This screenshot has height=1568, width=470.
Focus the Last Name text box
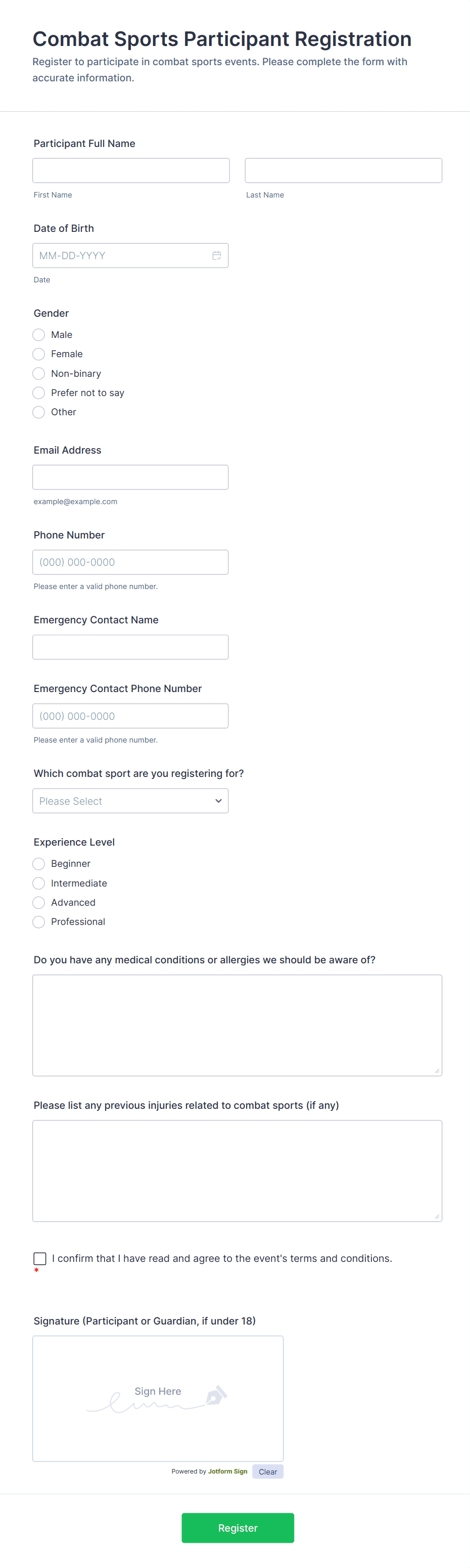(x=343, y=170)
